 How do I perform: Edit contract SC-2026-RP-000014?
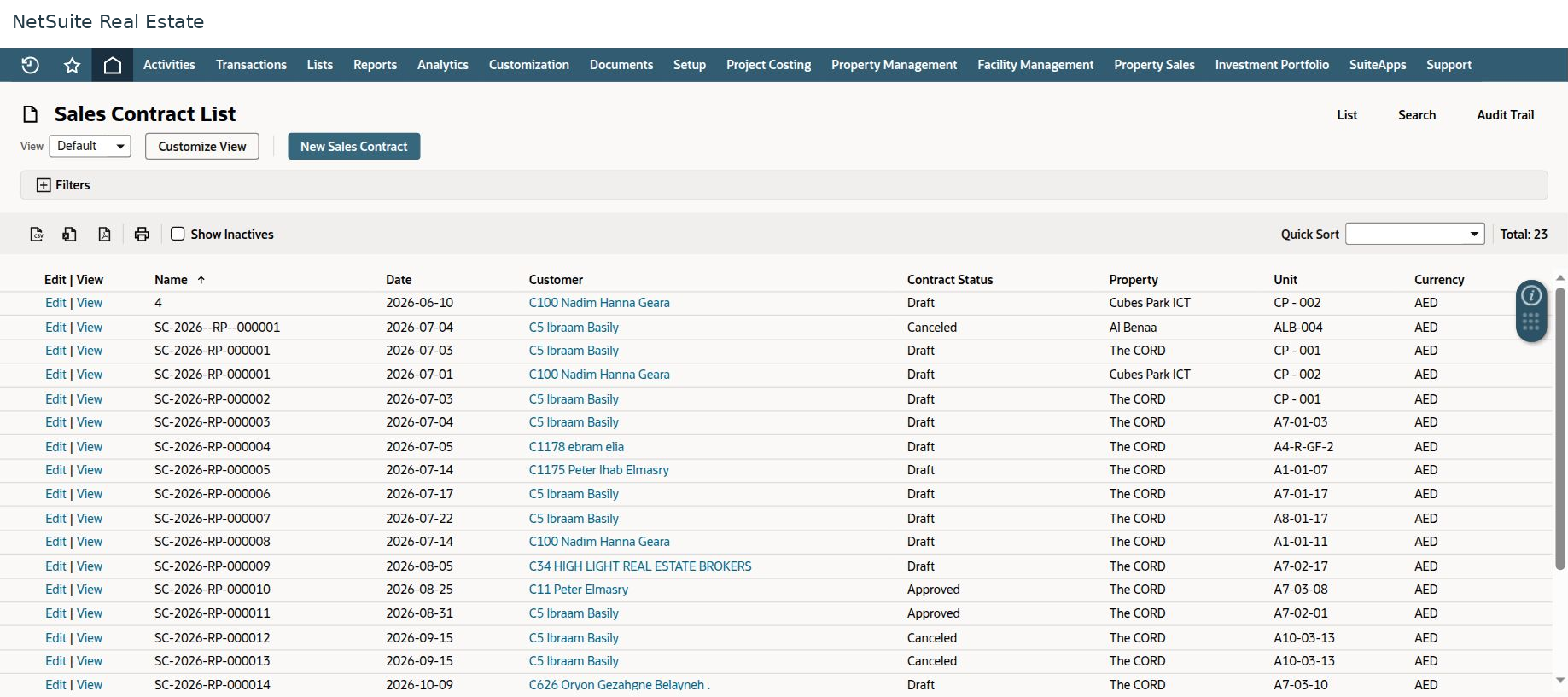(55, 685)
